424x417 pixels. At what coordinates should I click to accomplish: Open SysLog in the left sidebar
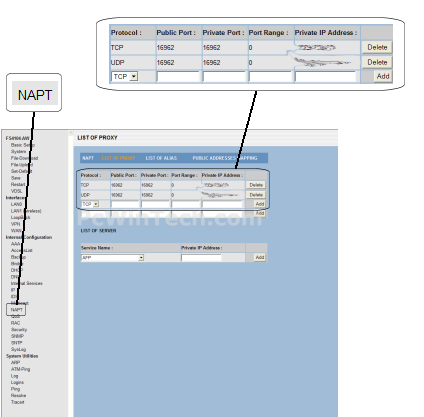coord(18,349)
